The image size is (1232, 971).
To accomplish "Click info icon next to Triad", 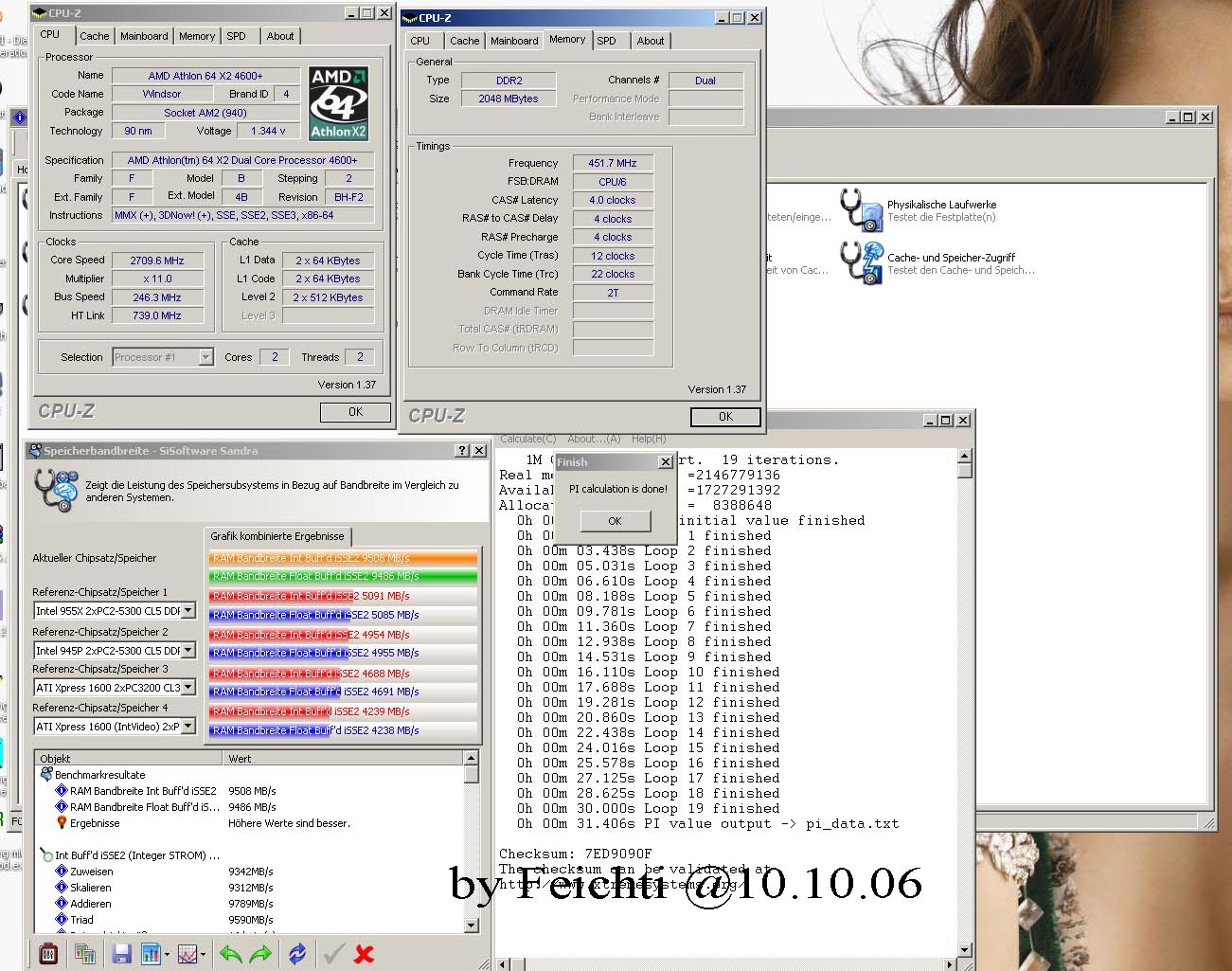I will click(62, 919).
